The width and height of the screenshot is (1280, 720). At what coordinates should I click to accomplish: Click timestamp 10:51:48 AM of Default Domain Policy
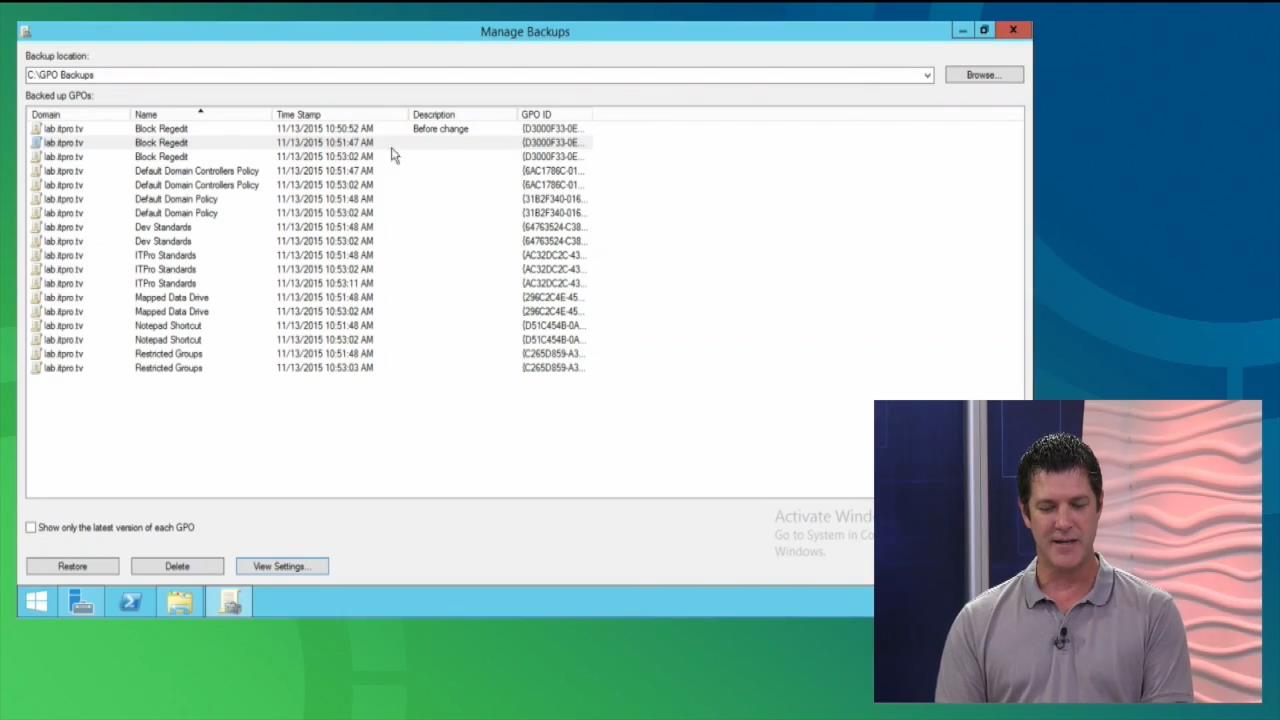(x=325, y=199)
